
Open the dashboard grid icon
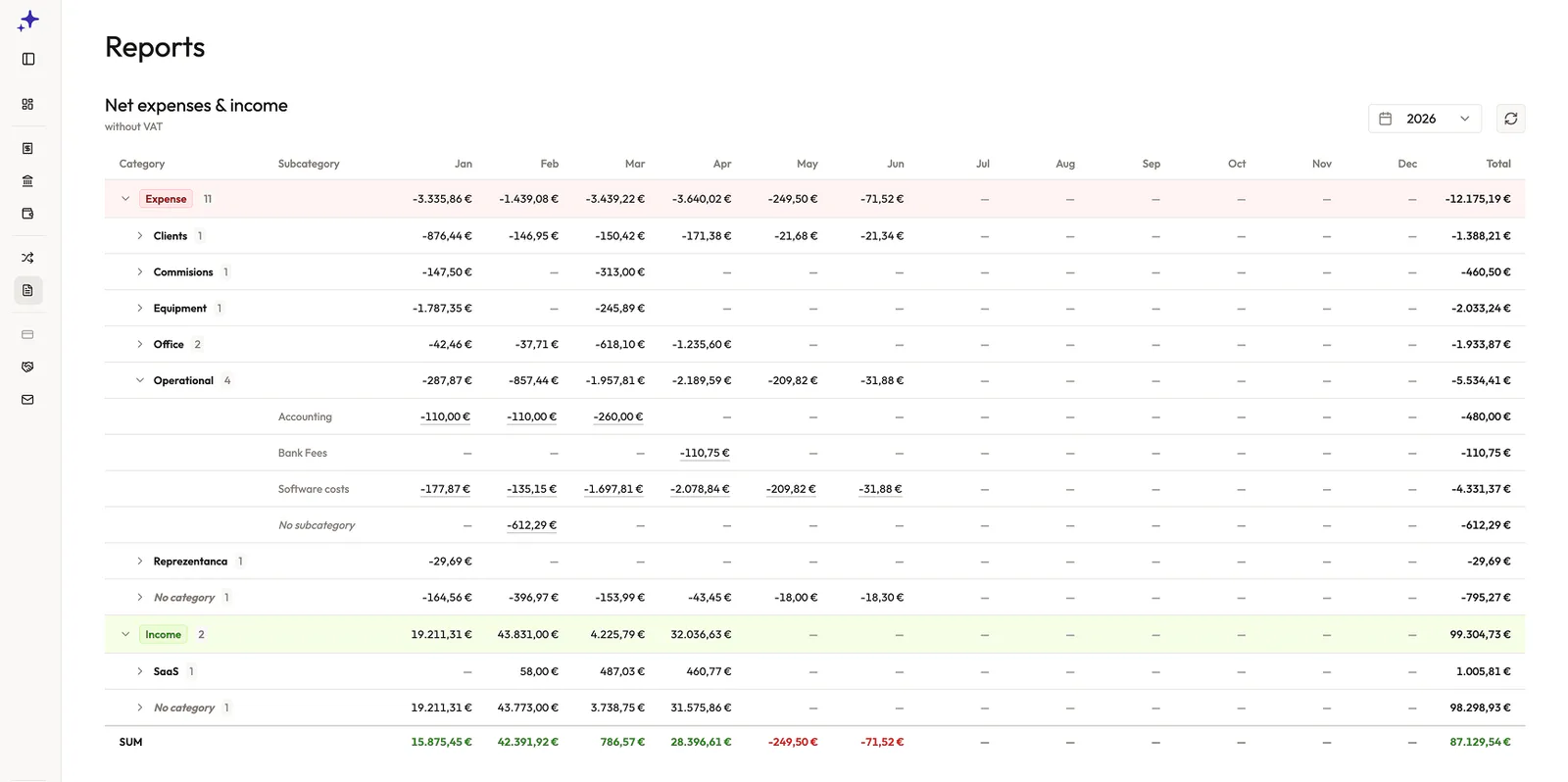[x=27, y=104]
